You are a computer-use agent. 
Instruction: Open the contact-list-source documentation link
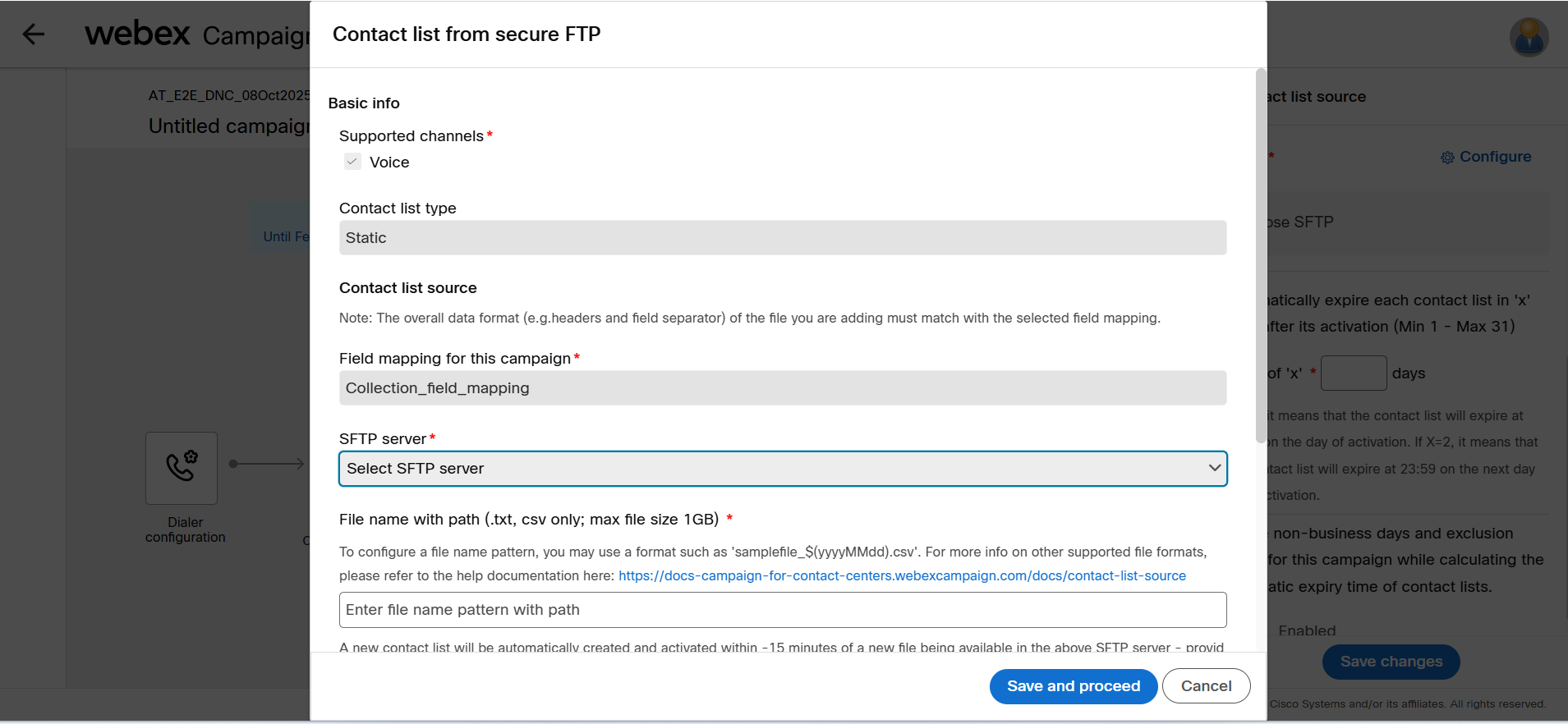pyautogui.click(x=902, y=576)
